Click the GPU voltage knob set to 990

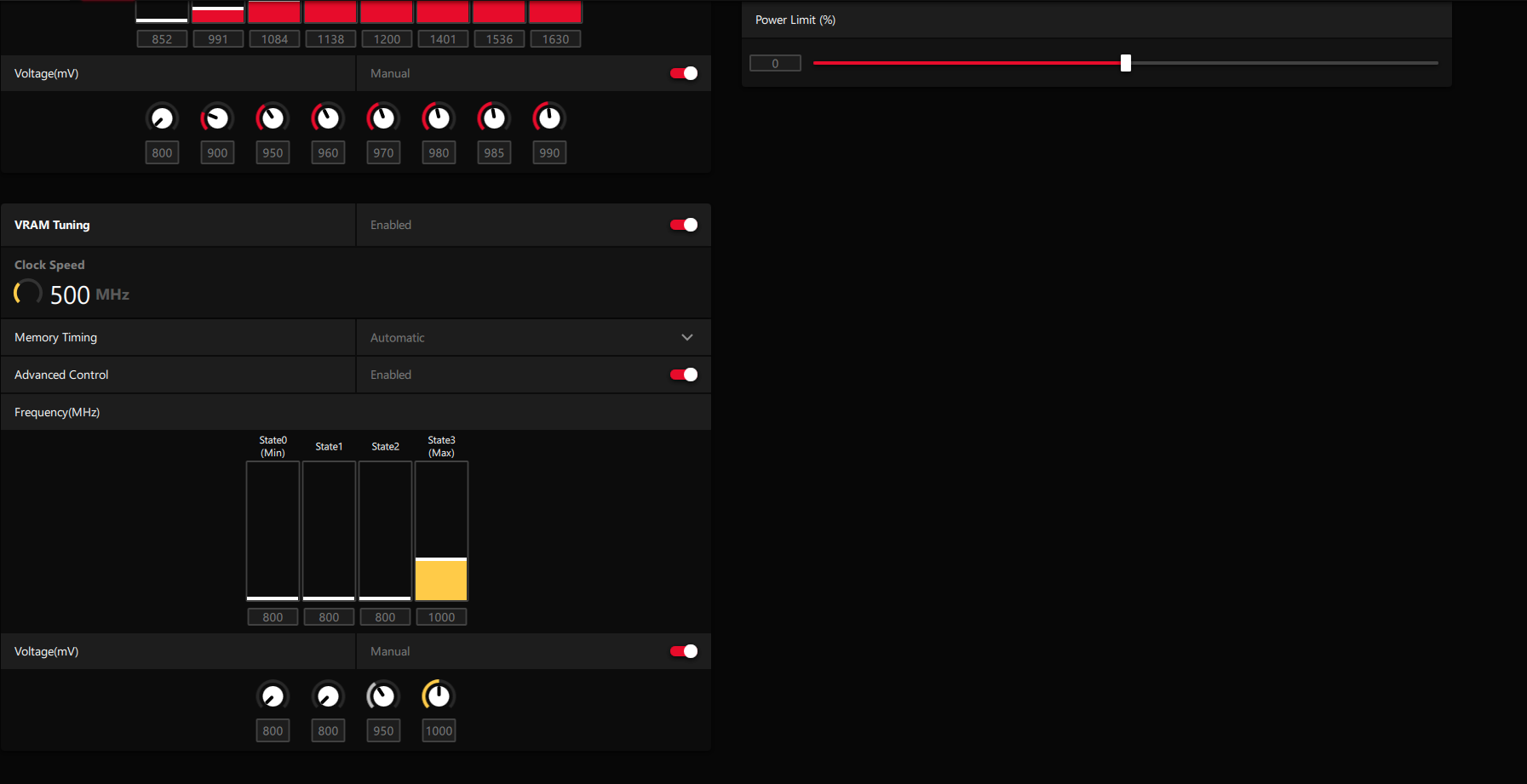click(549, 118)
